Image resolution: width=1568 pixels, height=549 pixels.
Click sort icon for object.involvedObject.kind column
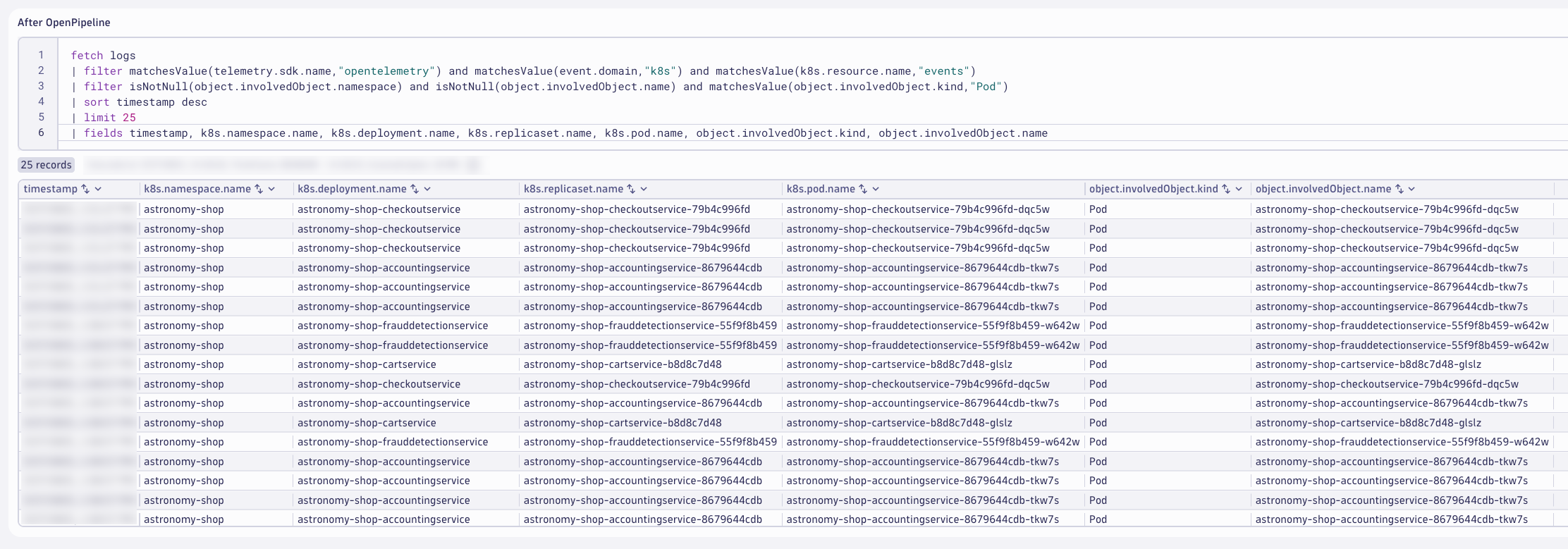(1226, 189)
